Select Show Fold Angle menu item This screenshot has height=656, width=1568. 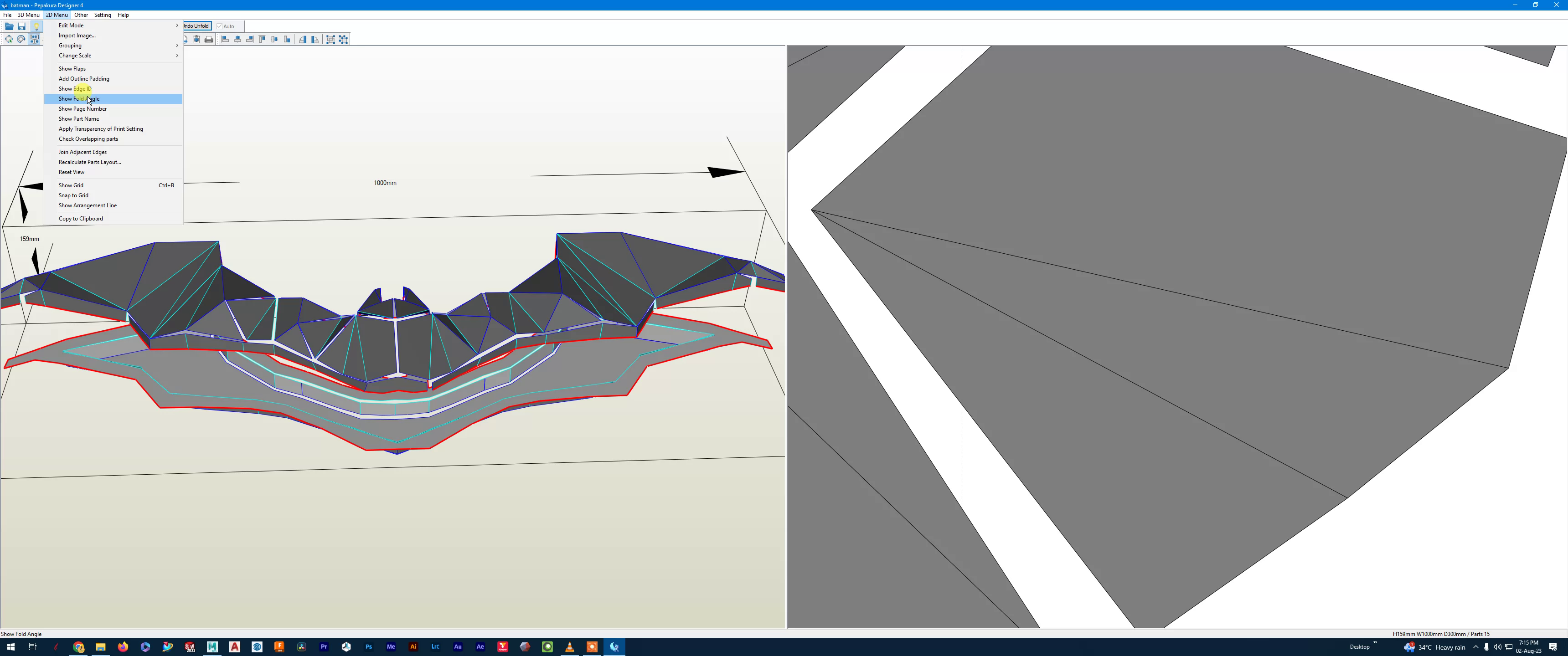click(x=79, y=98)
